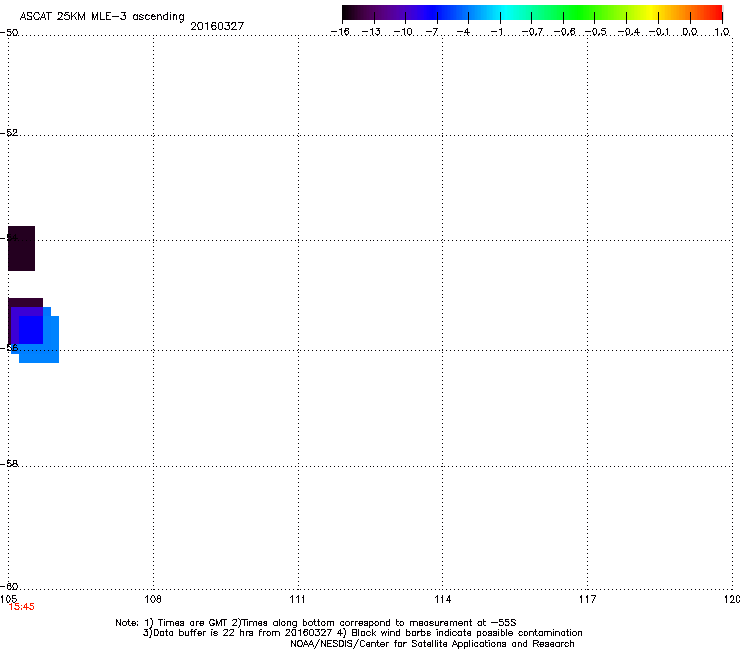
Task: Click the red end of the color scale
Action: (713, 12)
